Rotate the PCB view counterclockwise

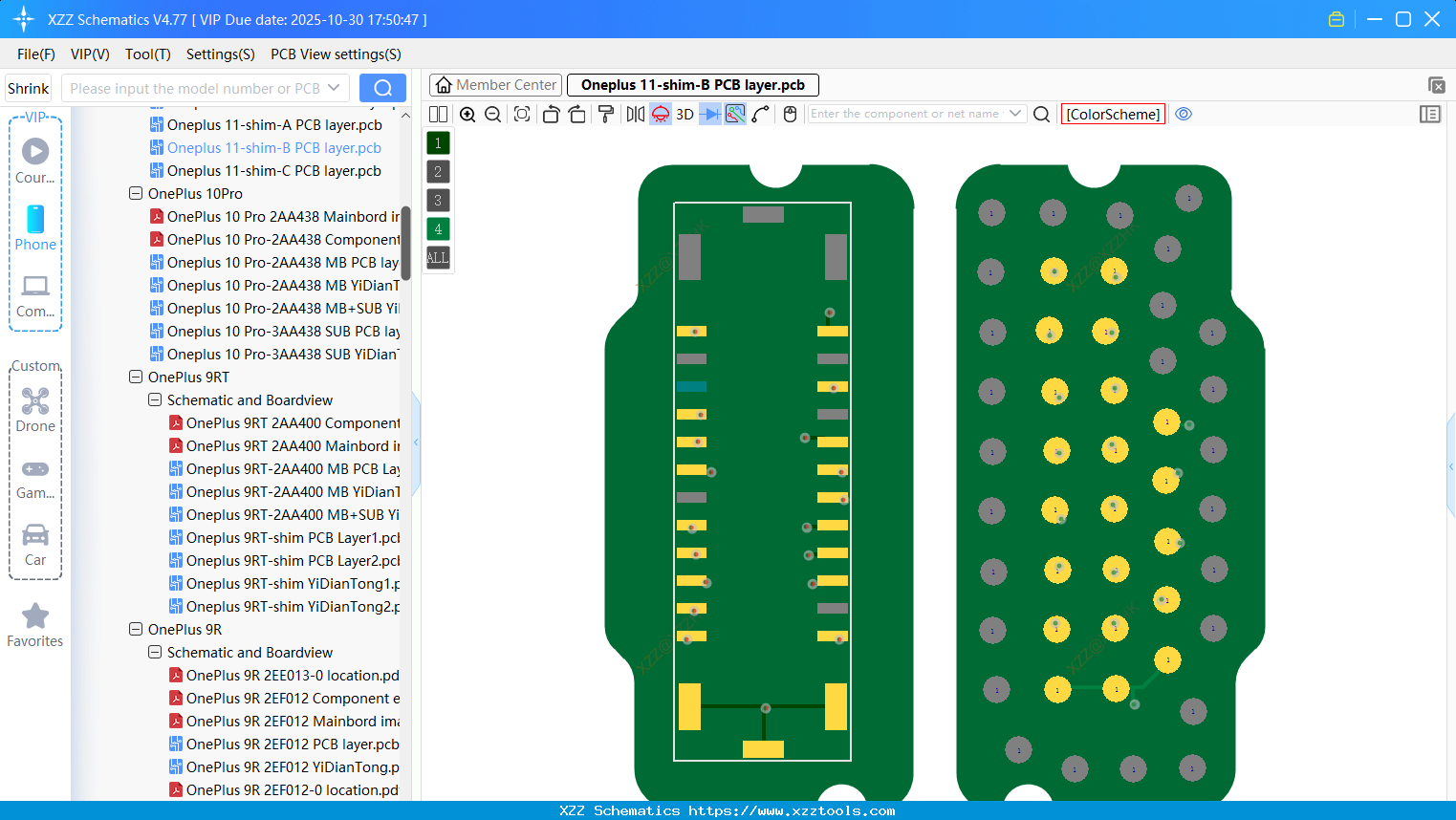pos(551,114)
